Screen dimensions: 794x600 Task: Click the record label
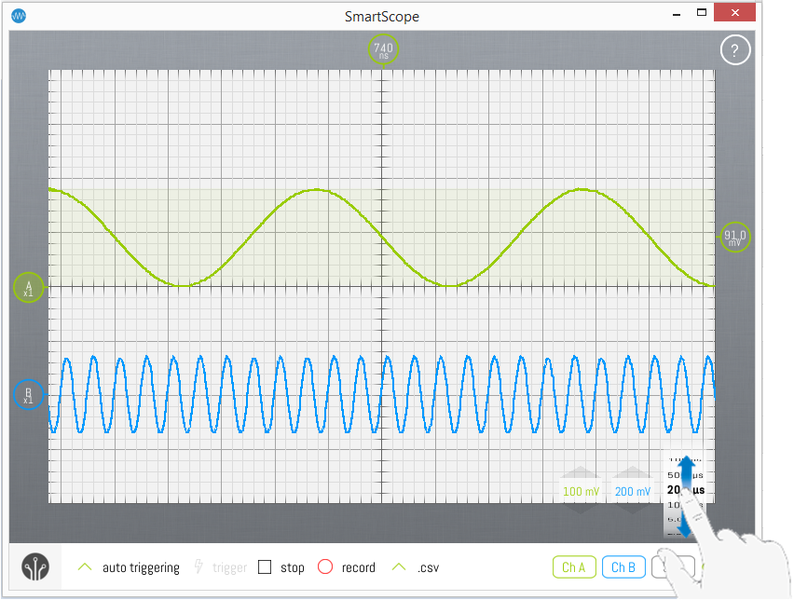[358, 567]
